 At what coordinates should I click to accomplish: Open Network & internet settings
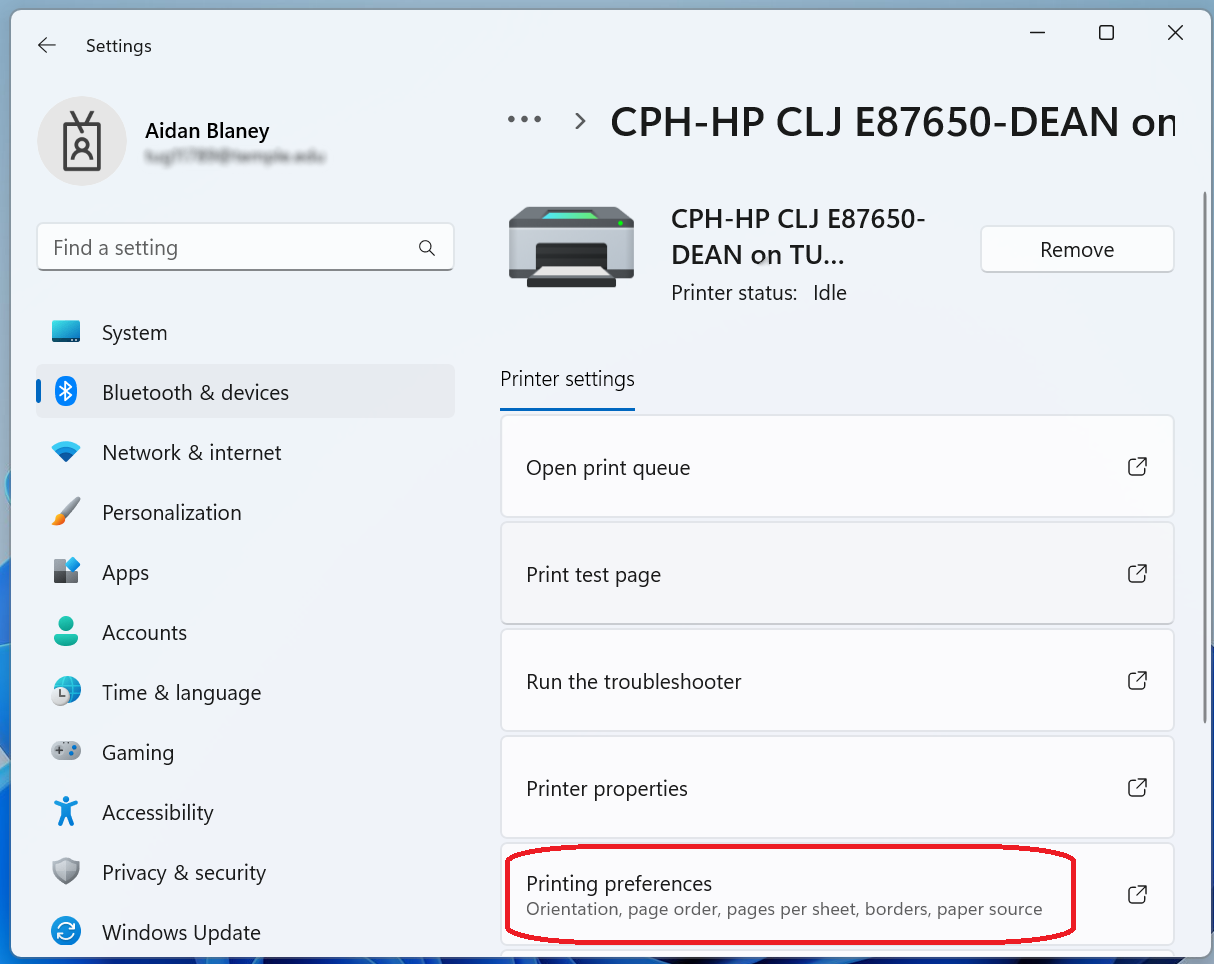click(x=245, y=452)
